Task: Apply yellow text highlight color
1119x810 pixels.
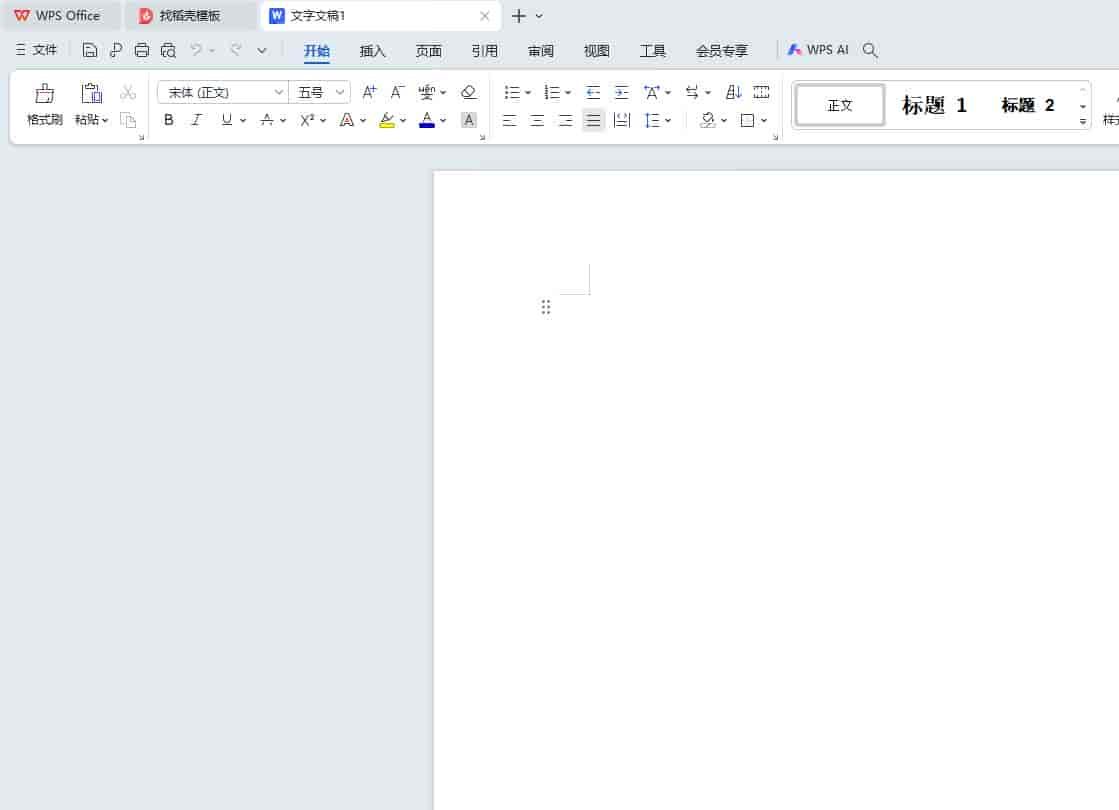Action: point(387,120)
